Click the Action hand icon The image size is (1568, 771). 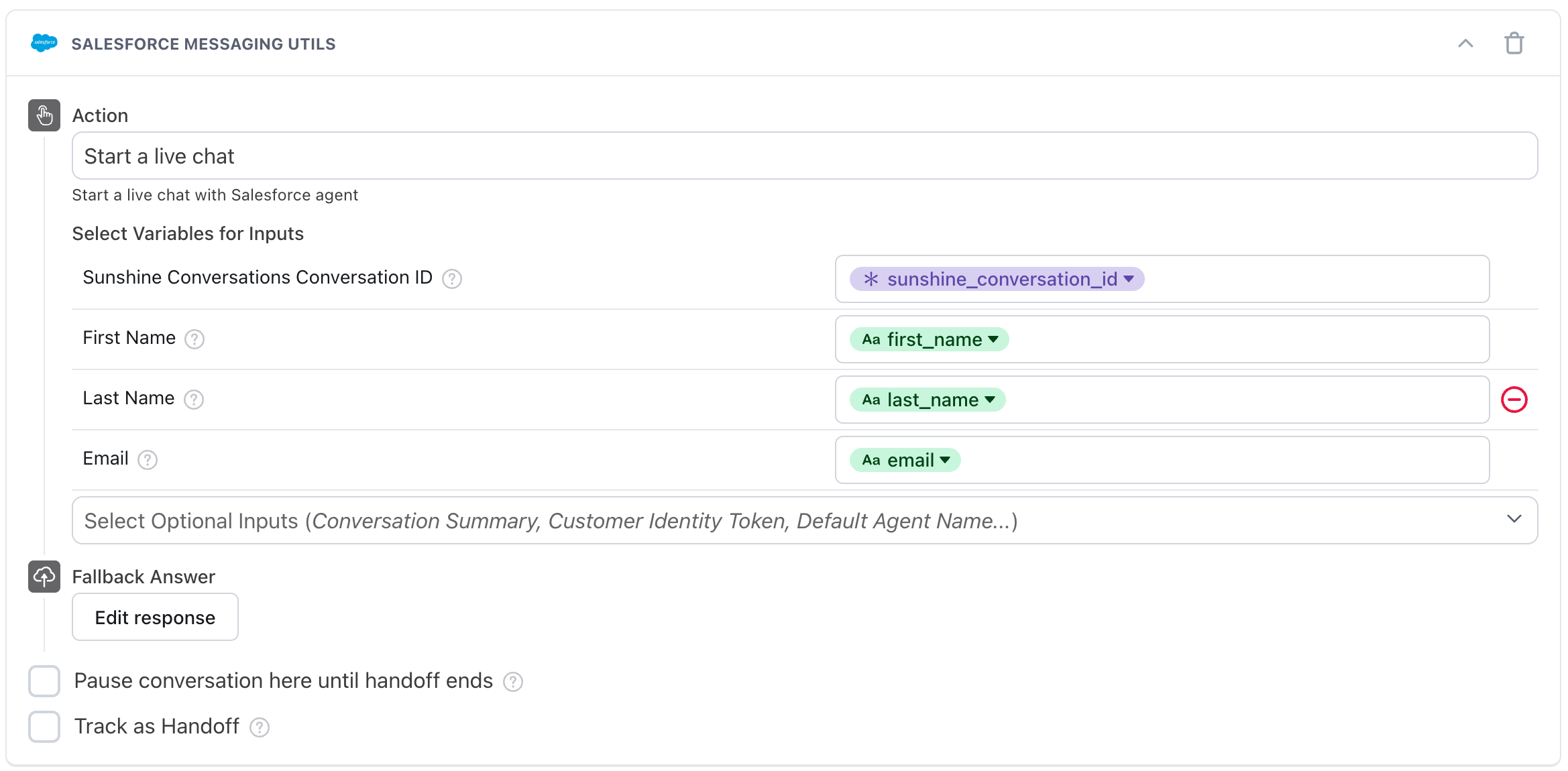(44, 115)
